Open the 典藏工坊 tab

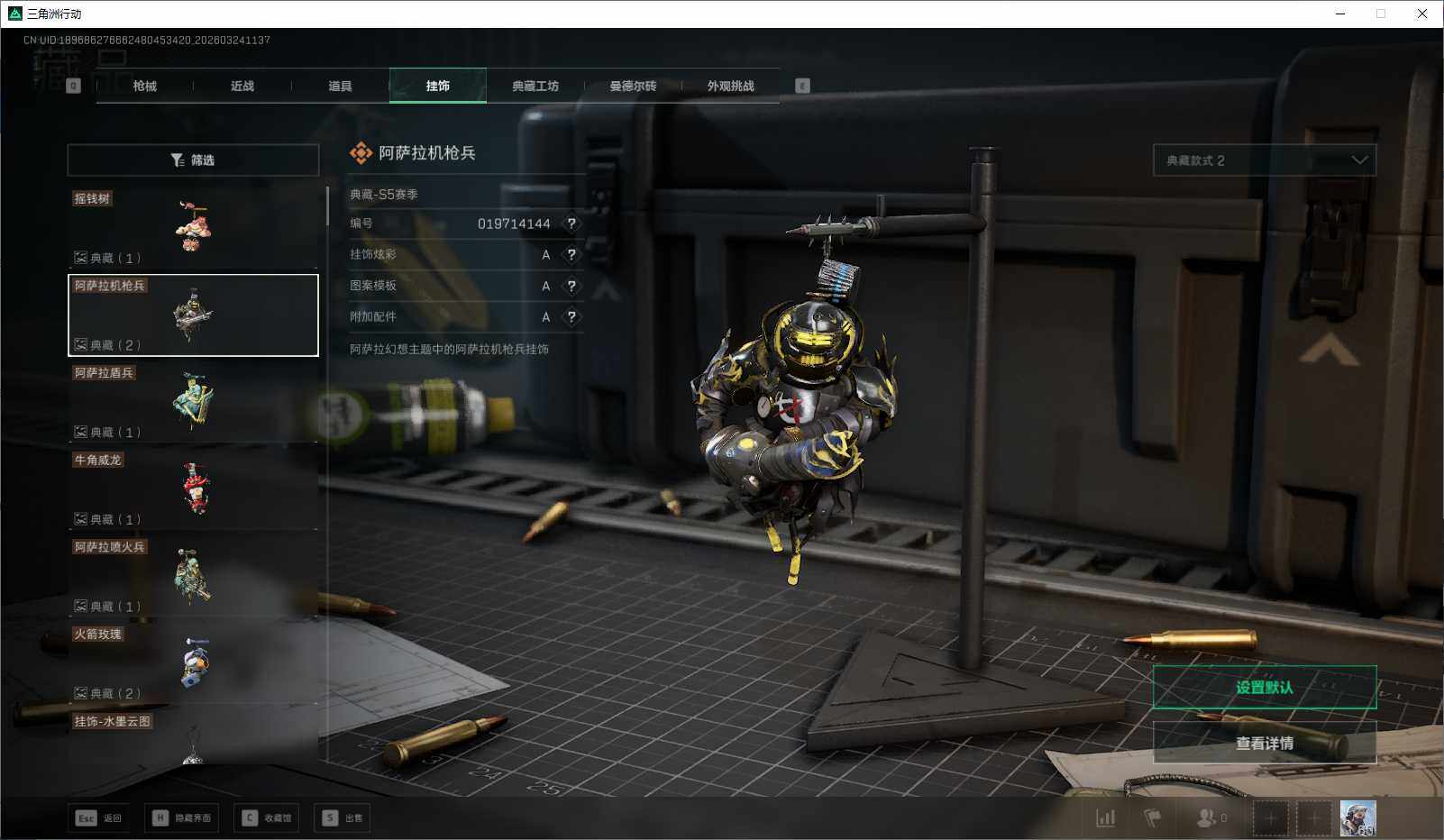pyautogui.click(x=535, y=86)
